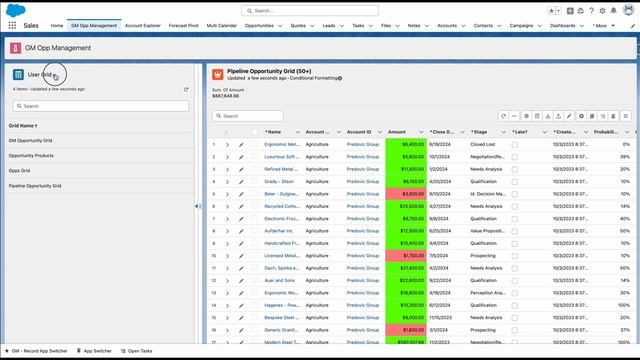Select row 4 Grady - Olson checkbox
640x360 pixels.
click(x=255, y=181)
